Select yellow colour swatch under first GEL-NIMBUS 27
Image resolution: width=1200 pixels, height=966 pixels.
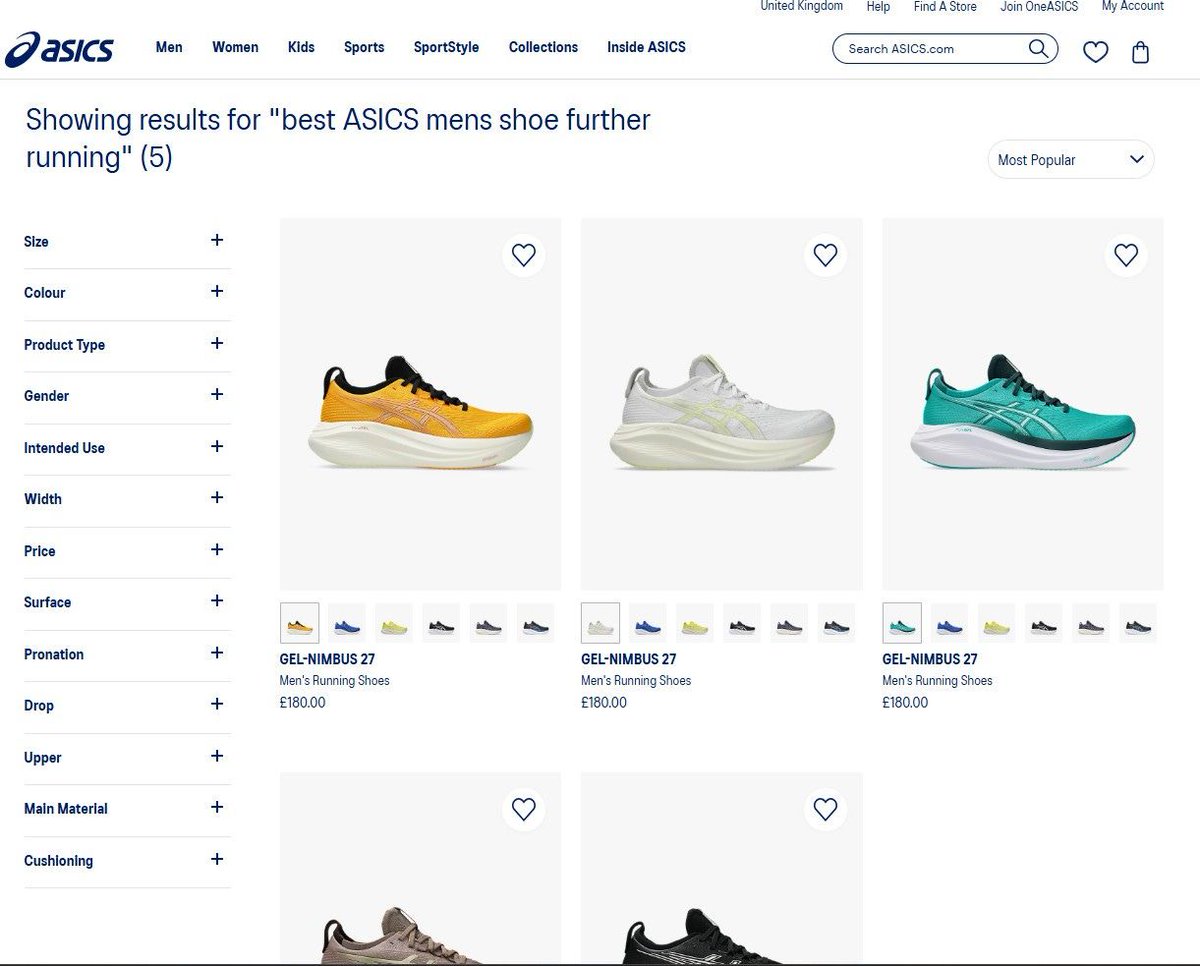393,623
